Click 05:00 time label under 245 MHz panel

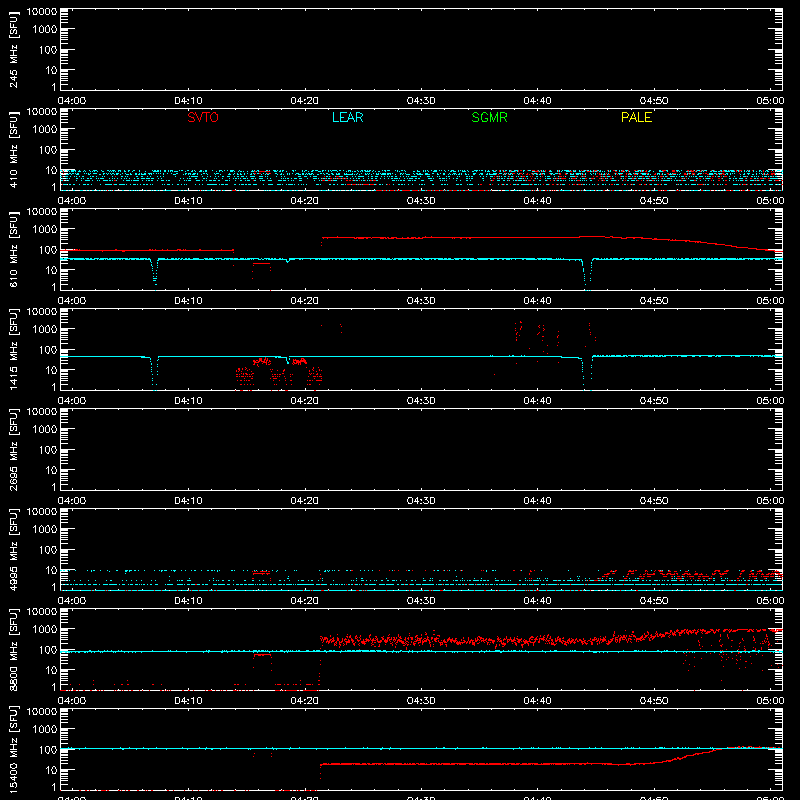click(x=770, y=101)
